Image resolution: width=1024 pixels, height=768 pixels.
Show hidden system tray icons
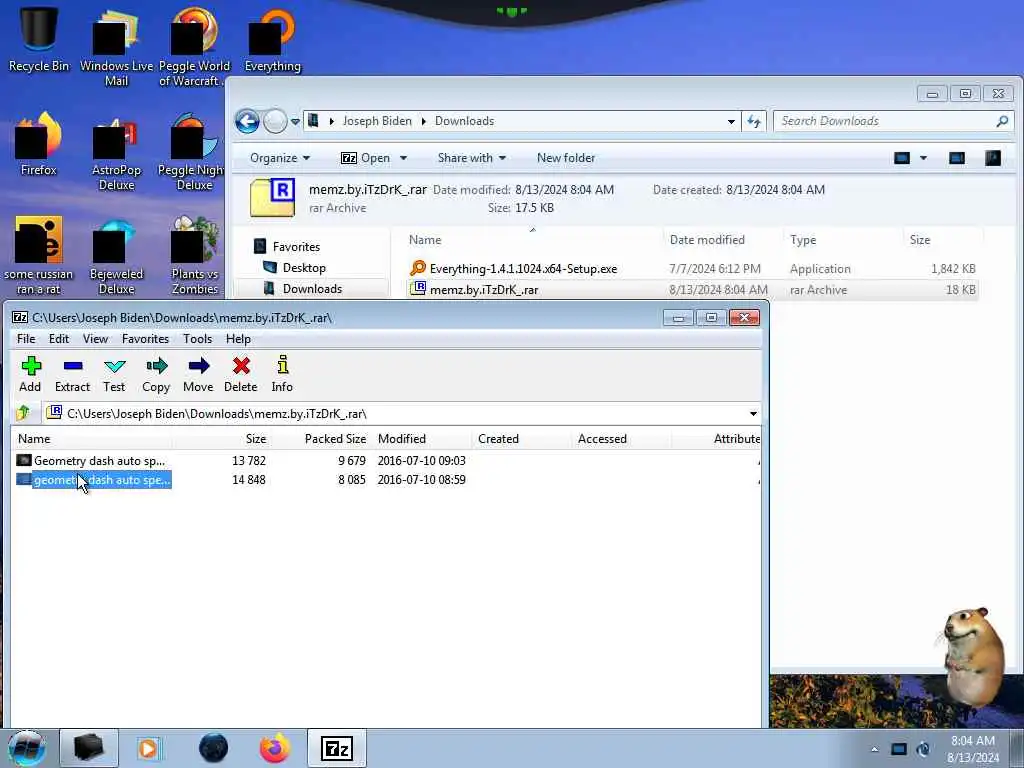[x=874, y=749]
